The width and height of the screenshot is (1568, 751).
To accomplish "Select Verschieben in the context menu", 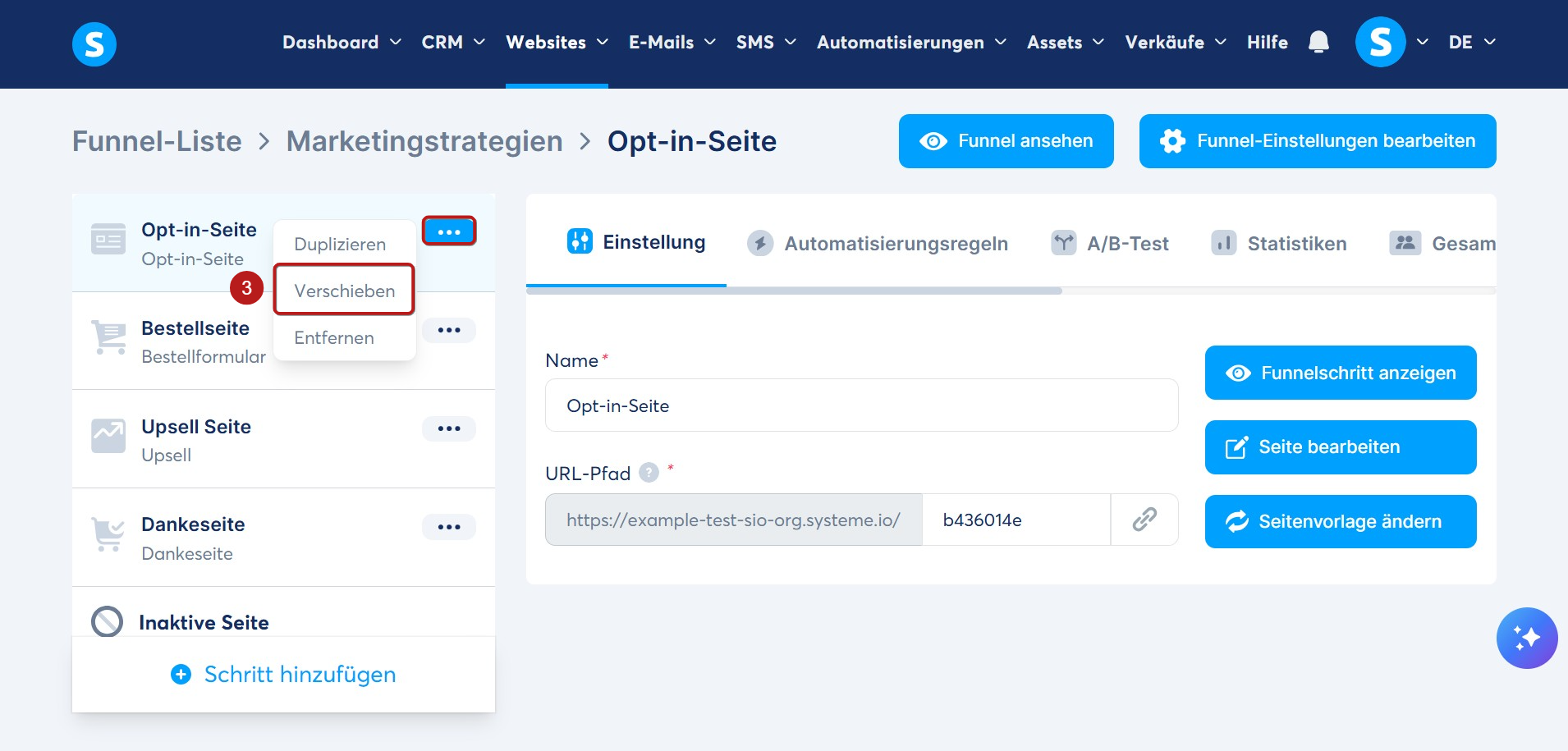I will [345, 291].
